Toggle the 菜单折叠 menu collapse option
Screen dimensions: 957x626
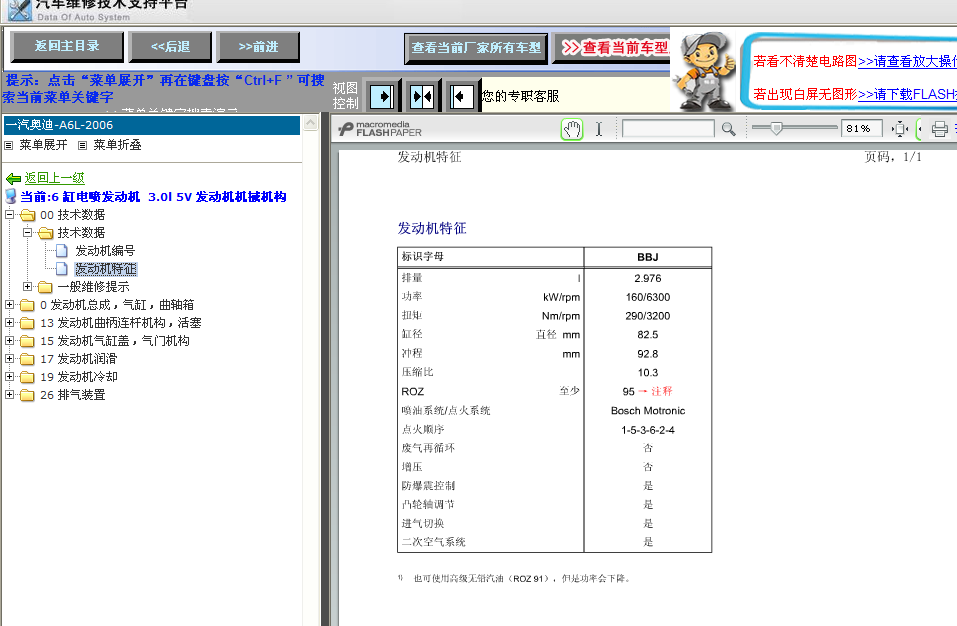coord(117,145)
